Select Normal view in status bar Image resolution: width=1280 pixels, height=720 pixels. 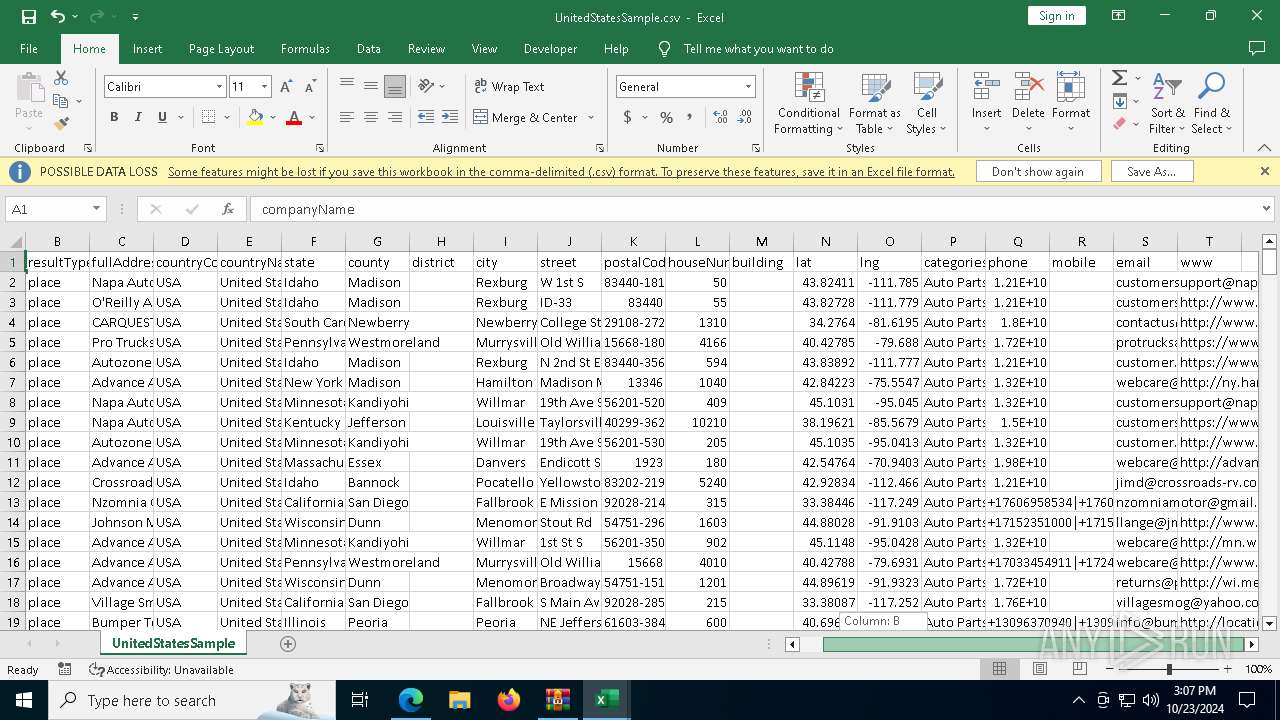999,669
